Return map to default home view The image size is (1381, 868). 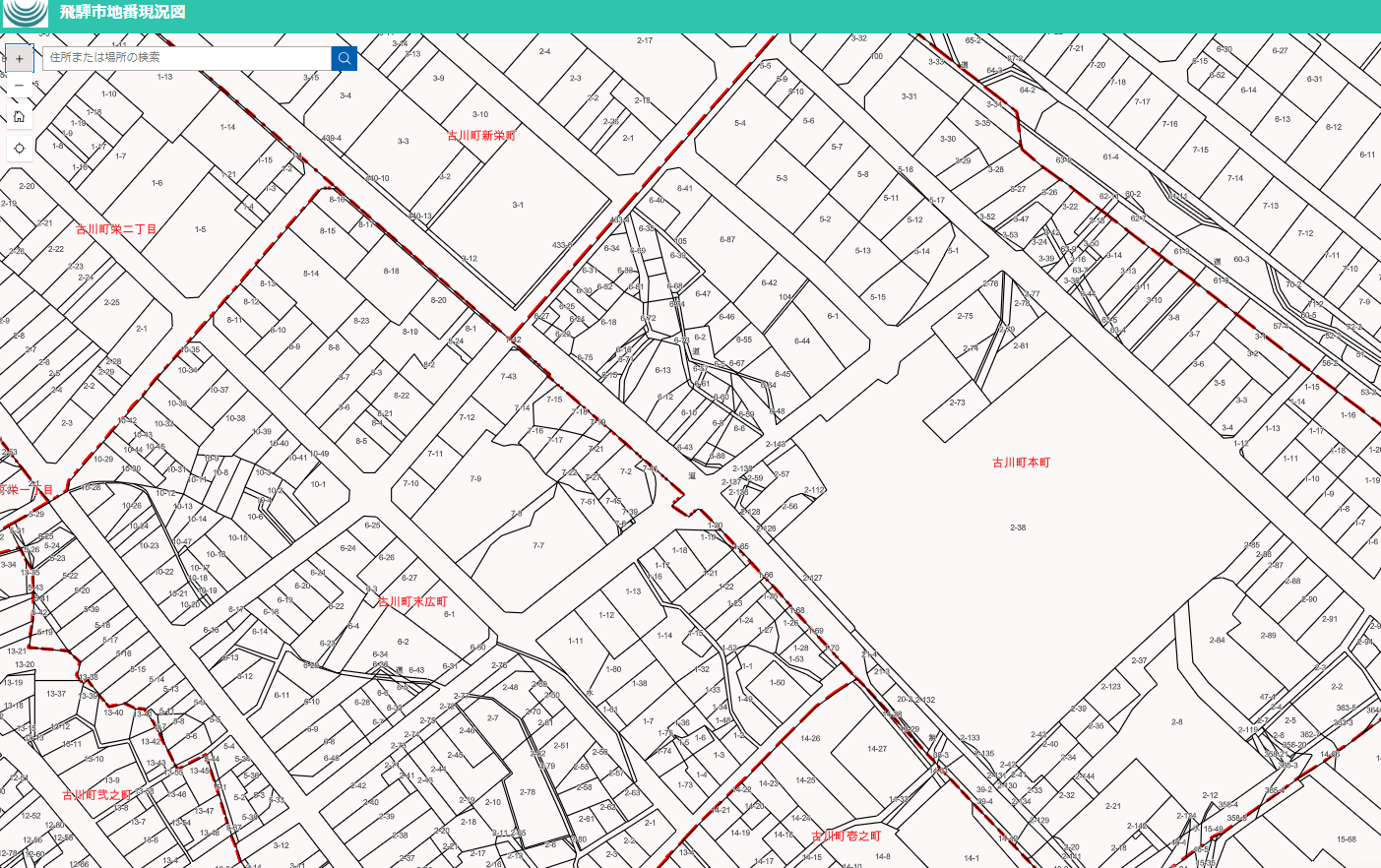tap(19, 117)
